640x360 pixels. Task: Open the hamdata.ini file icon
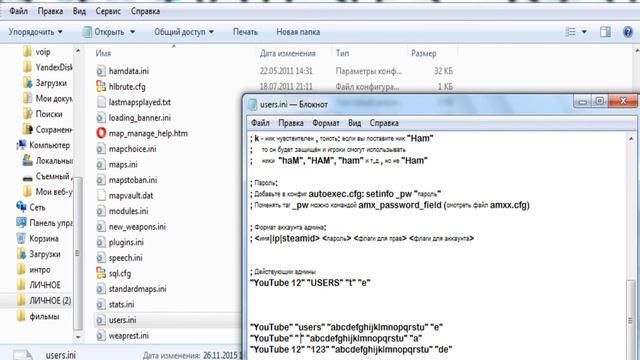(x=101, y=71)
